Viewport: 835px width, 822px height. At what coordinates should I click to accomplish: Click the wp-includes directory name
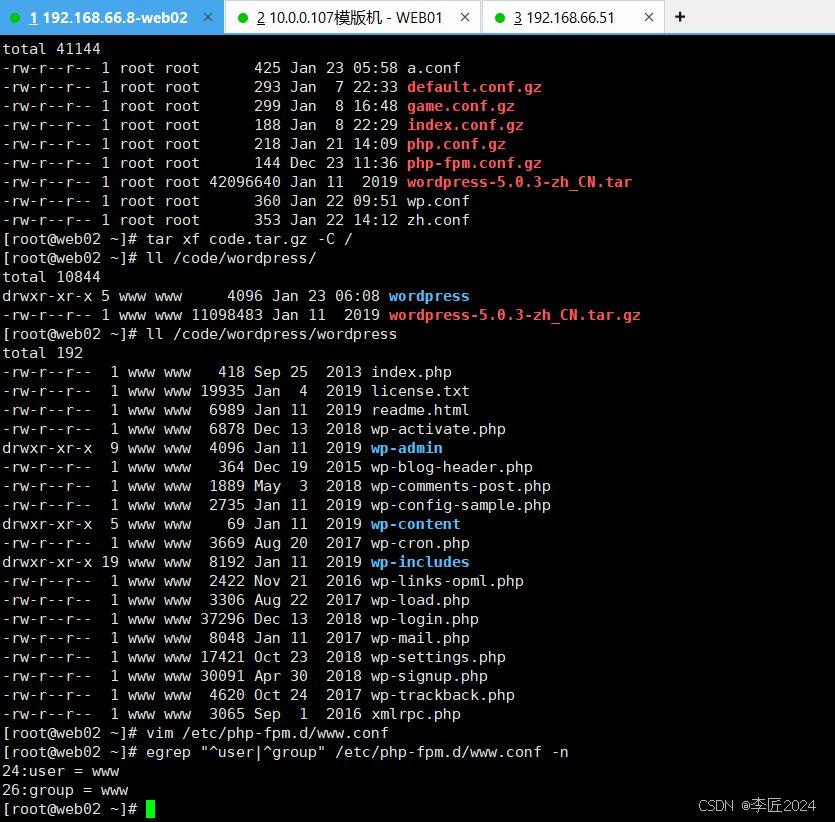point(420,562)
